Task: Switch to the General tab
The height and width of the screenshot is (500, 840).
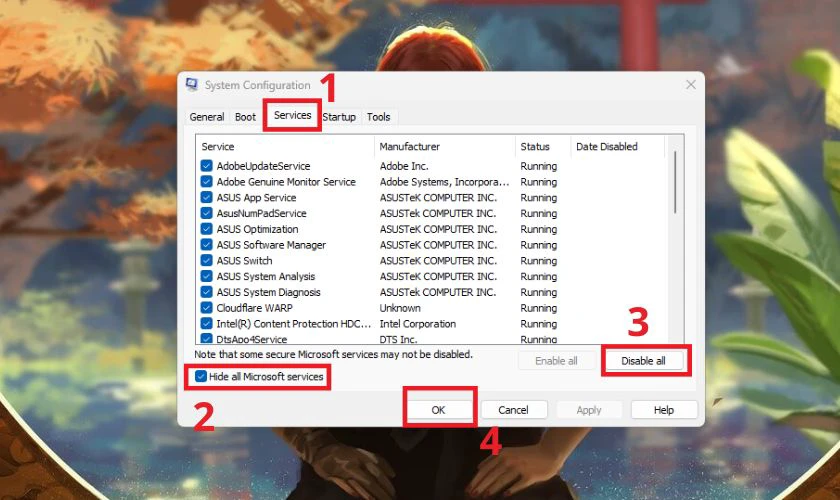Action: coord(207,117)
